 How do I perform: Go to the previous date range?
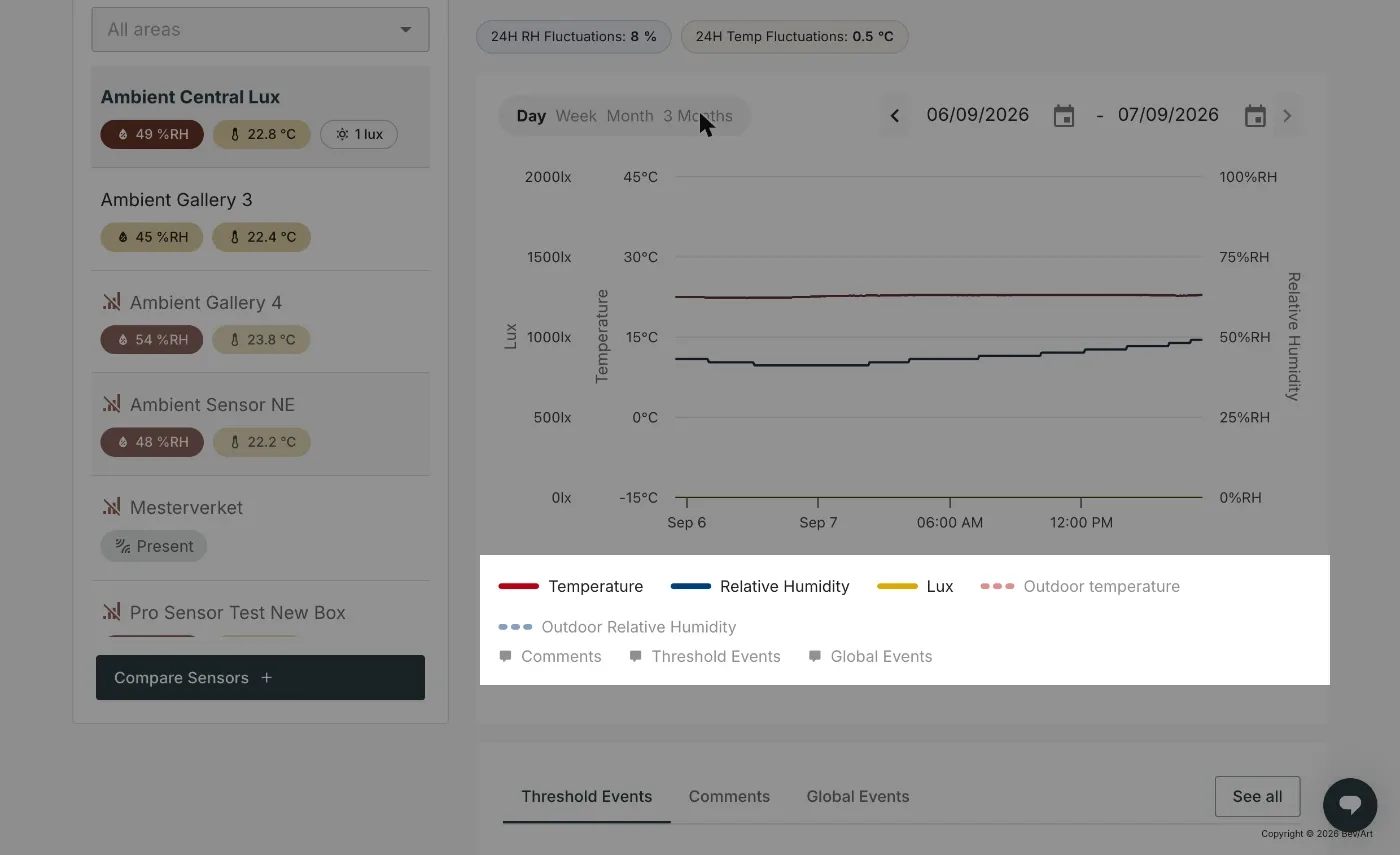tap(895, 116)
